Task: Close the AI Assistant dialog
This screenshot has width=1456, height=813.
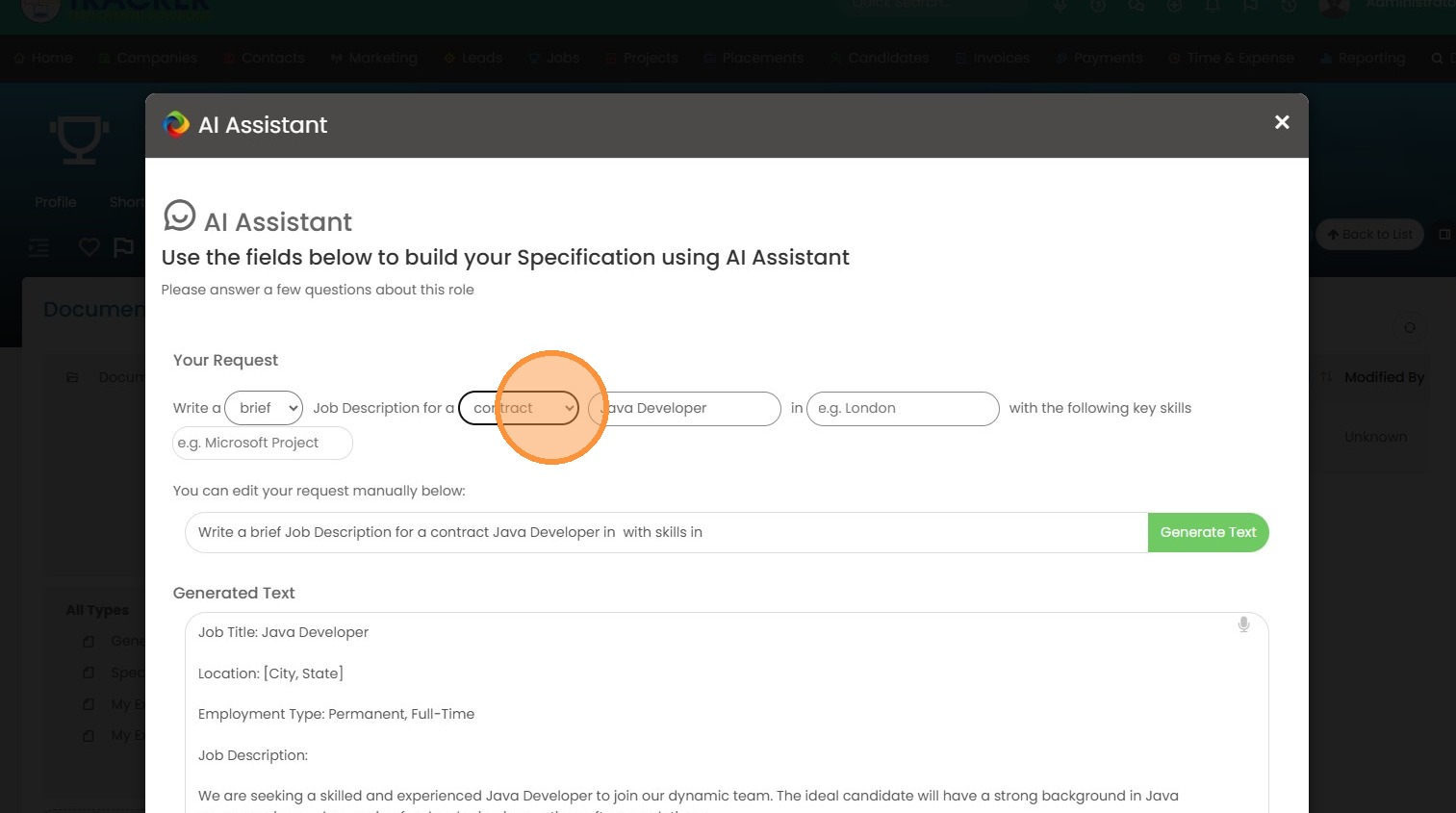Action: tap(1281, 122)
